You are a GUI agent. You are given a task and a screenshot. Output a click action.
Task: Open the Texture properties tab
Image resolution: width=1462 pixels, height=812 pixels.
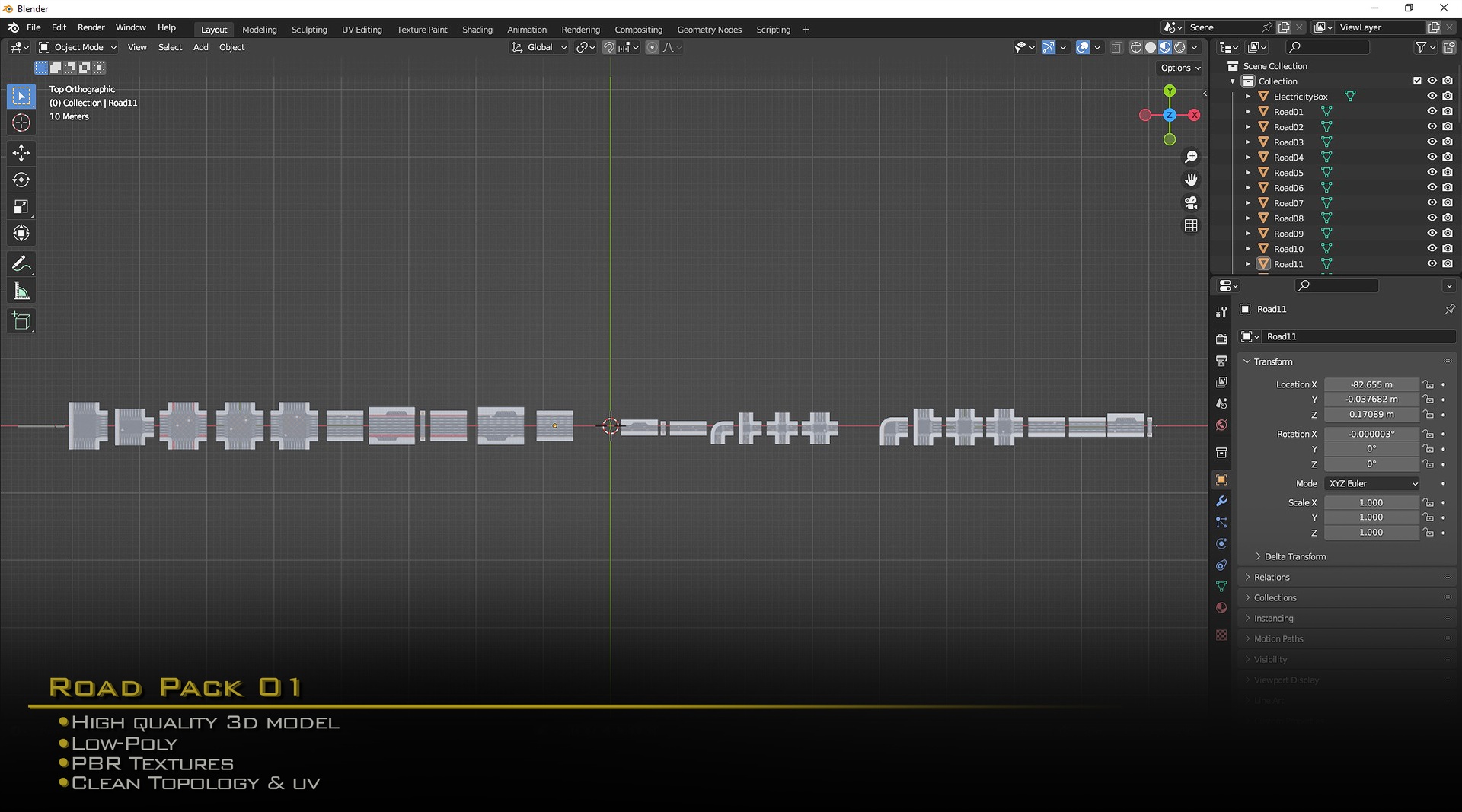(x=1221, y=635)
